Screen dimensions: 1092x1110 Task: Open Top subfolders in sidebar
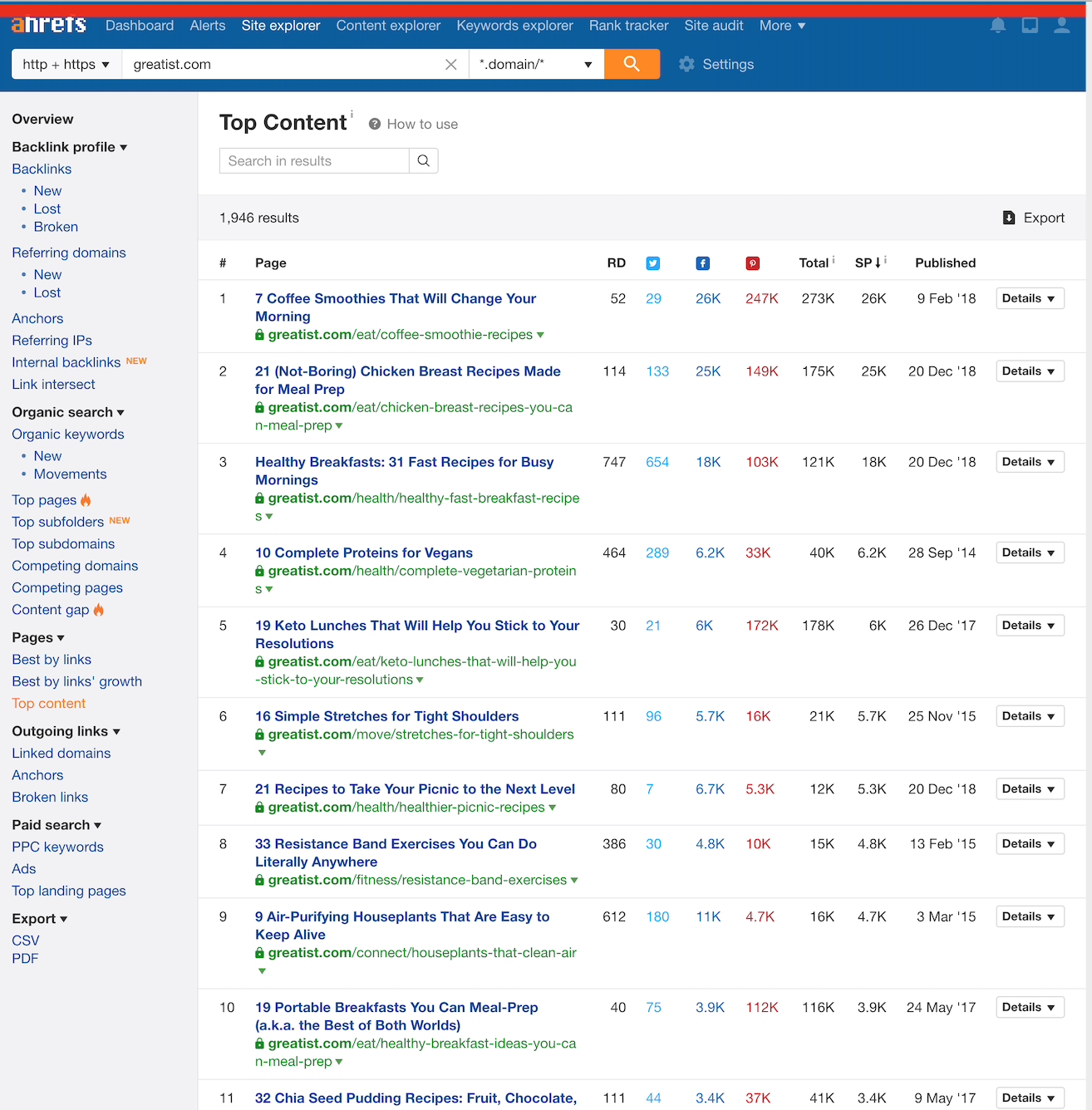pyautogui.click(x=58, y=522)
